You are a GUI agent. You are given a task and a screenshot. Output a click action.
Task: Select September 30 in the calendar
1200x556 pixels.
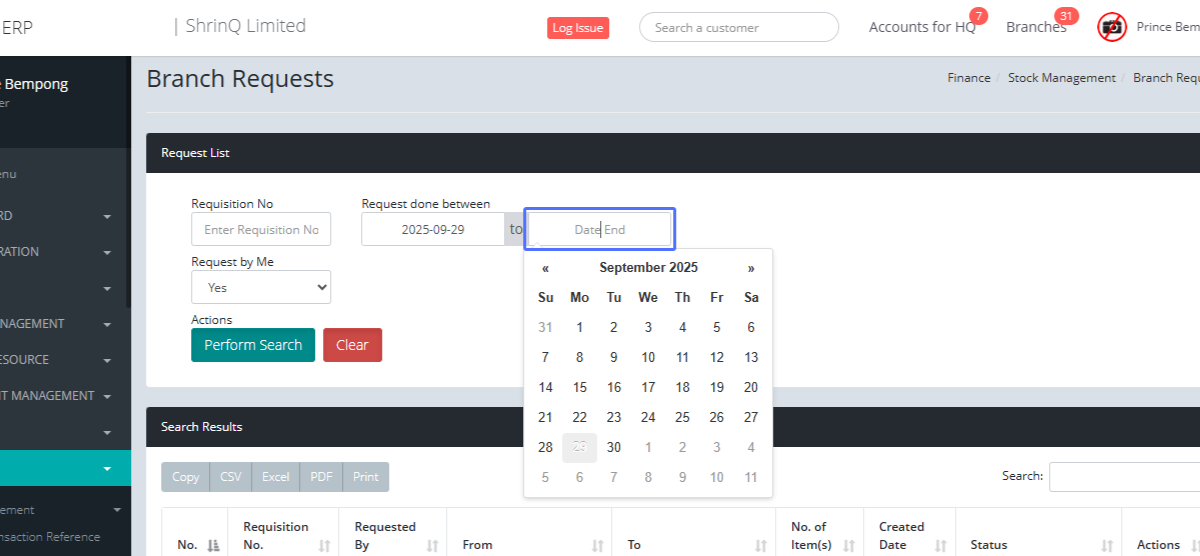tap(614, 447)
